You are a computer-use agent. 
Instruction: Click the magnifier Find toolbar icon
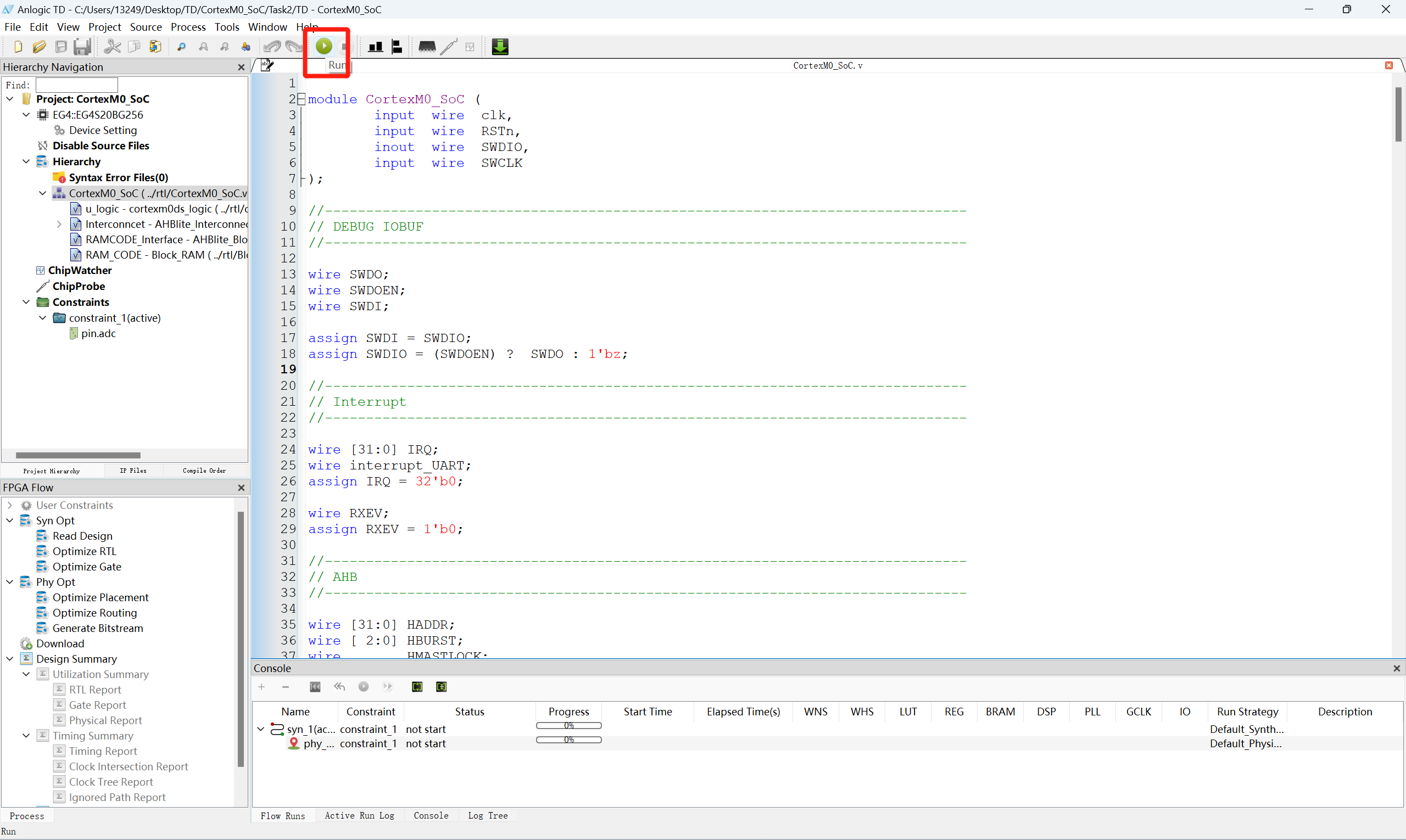click(x=181, y=47)
